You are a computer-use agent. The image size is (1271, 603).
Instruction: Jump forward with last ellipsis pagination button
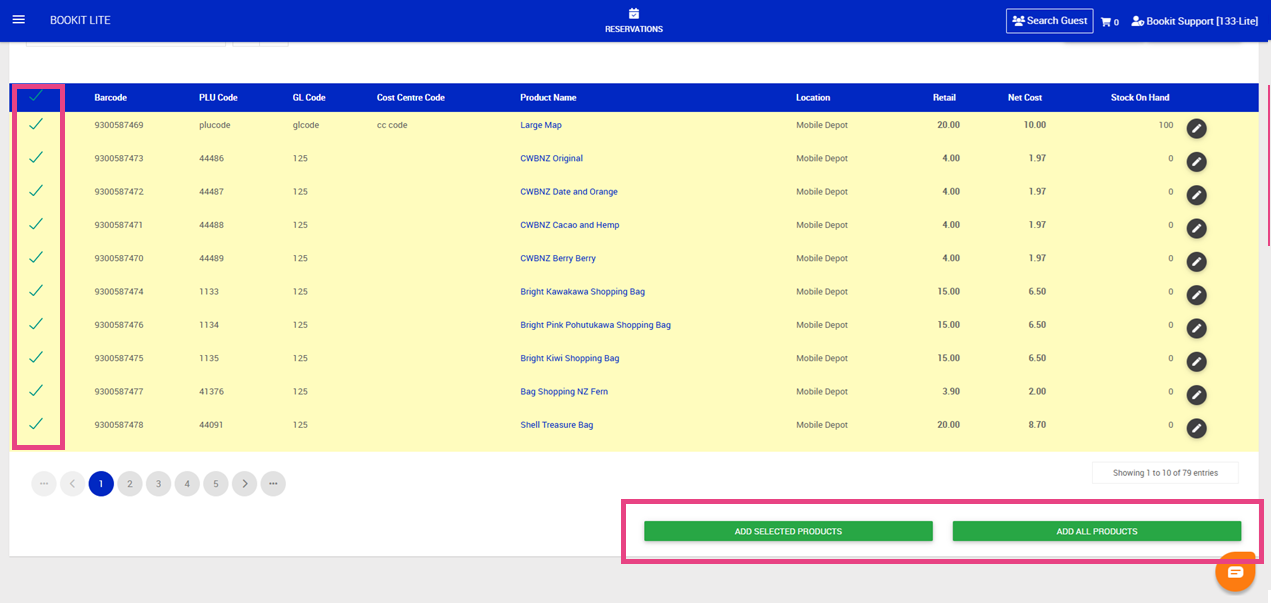pyautogui.click(x=273, y=484)
